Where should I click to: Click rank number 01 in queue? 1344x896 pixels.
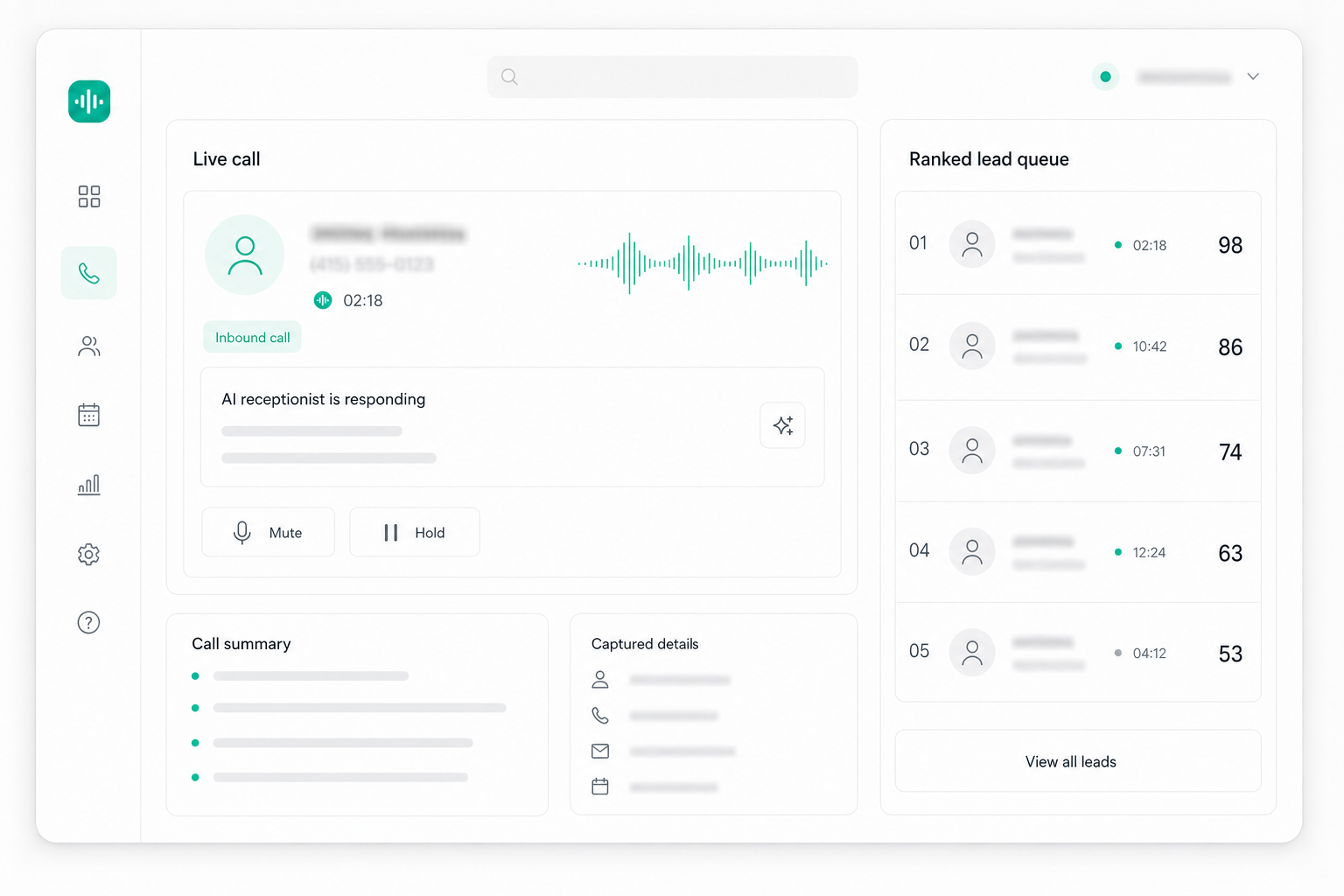coord(918,242)
